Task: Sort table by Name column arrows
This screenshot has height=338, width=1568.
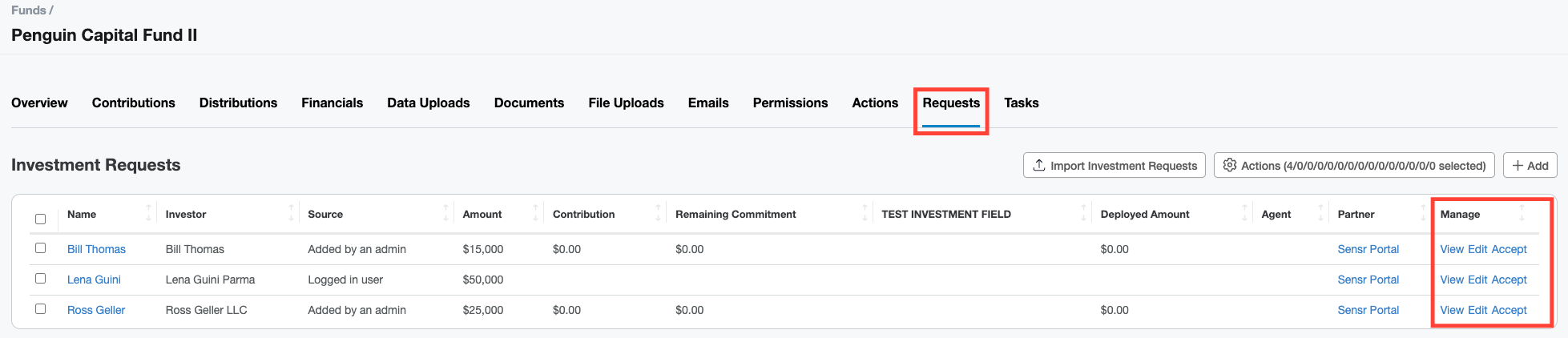Action: tap(148, 214)
